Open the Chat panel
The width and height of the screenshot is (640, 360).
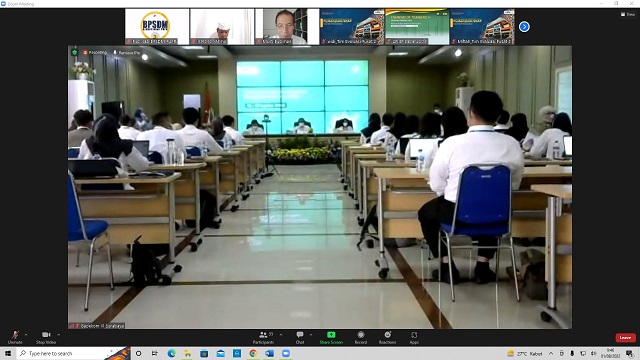300,337
